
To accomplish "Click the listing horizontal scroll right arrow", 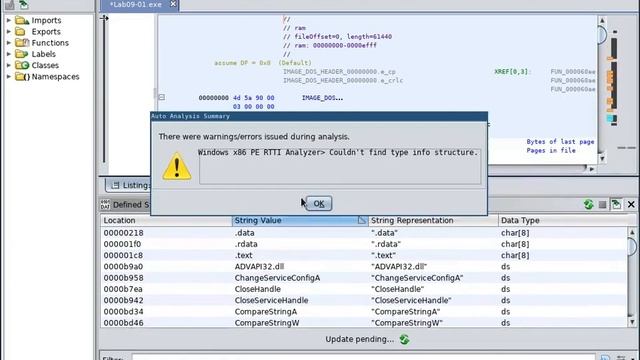I will 592,169.
